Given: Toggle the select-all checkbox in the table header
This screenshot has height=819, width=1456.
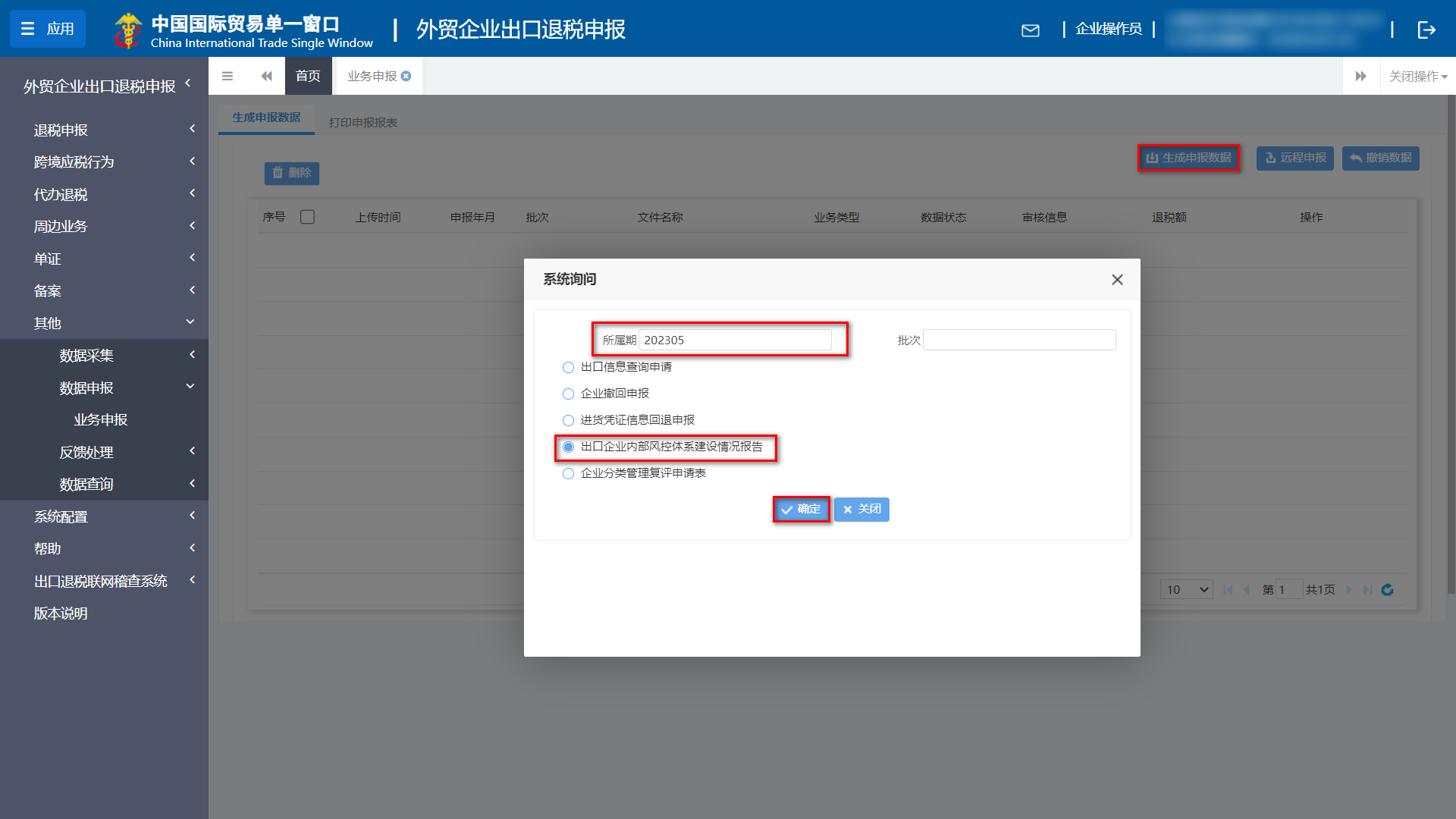Looking at the screenshot, I should 308,217.
